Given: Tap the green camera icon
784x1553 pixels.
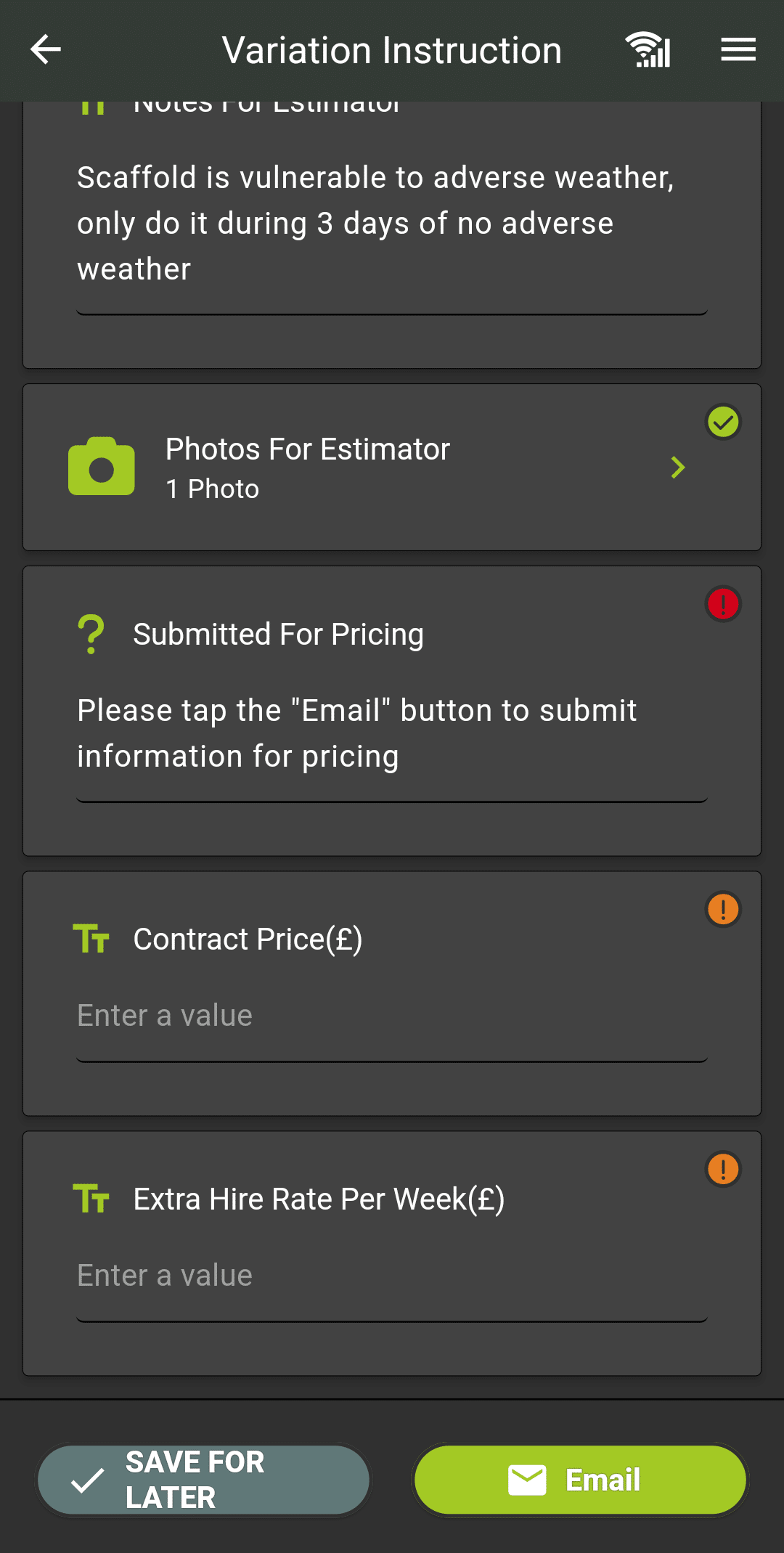Looking at the screenshot, I should [102, 467].
